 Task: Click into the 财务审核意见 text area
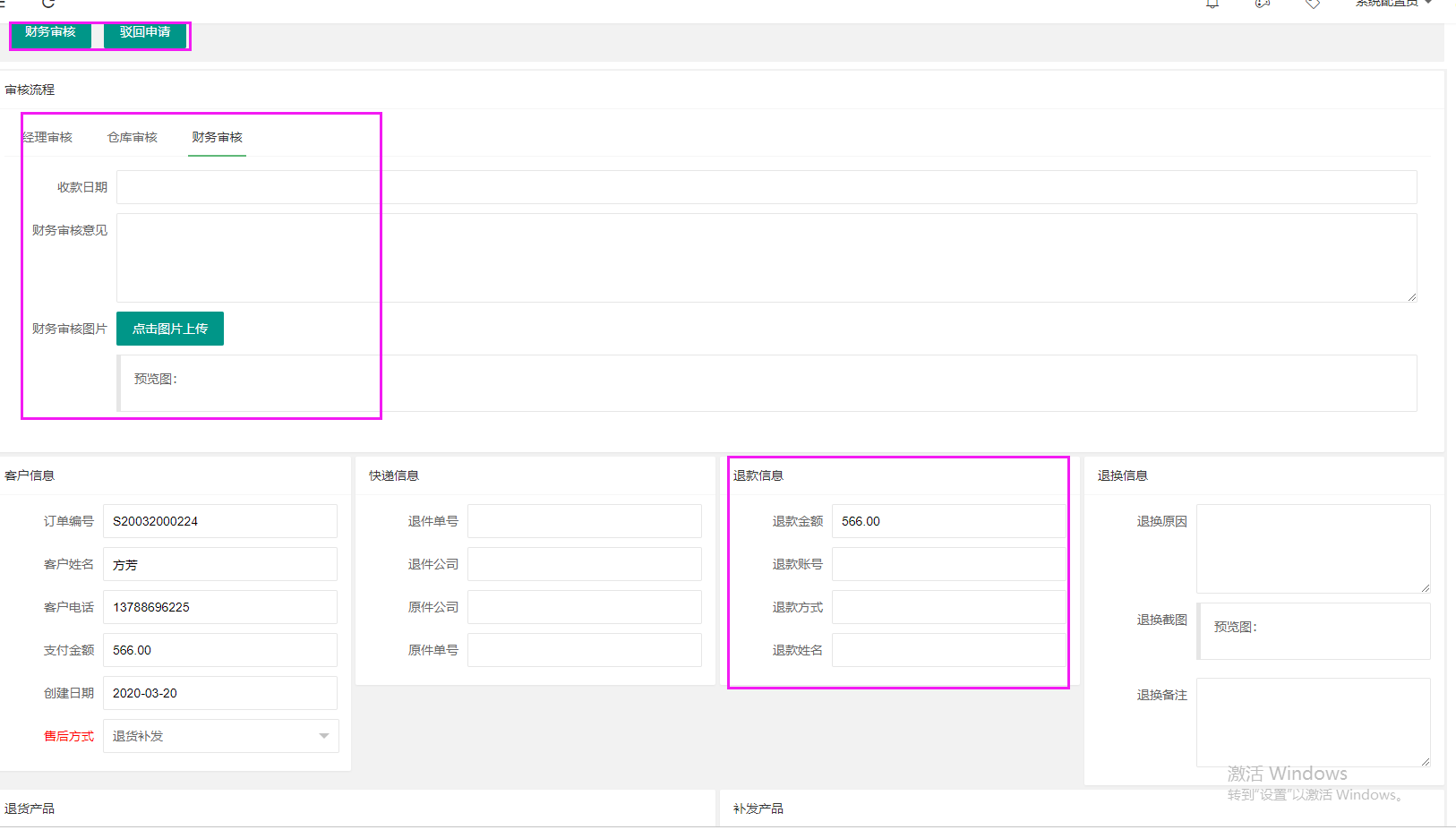[767, 258]
